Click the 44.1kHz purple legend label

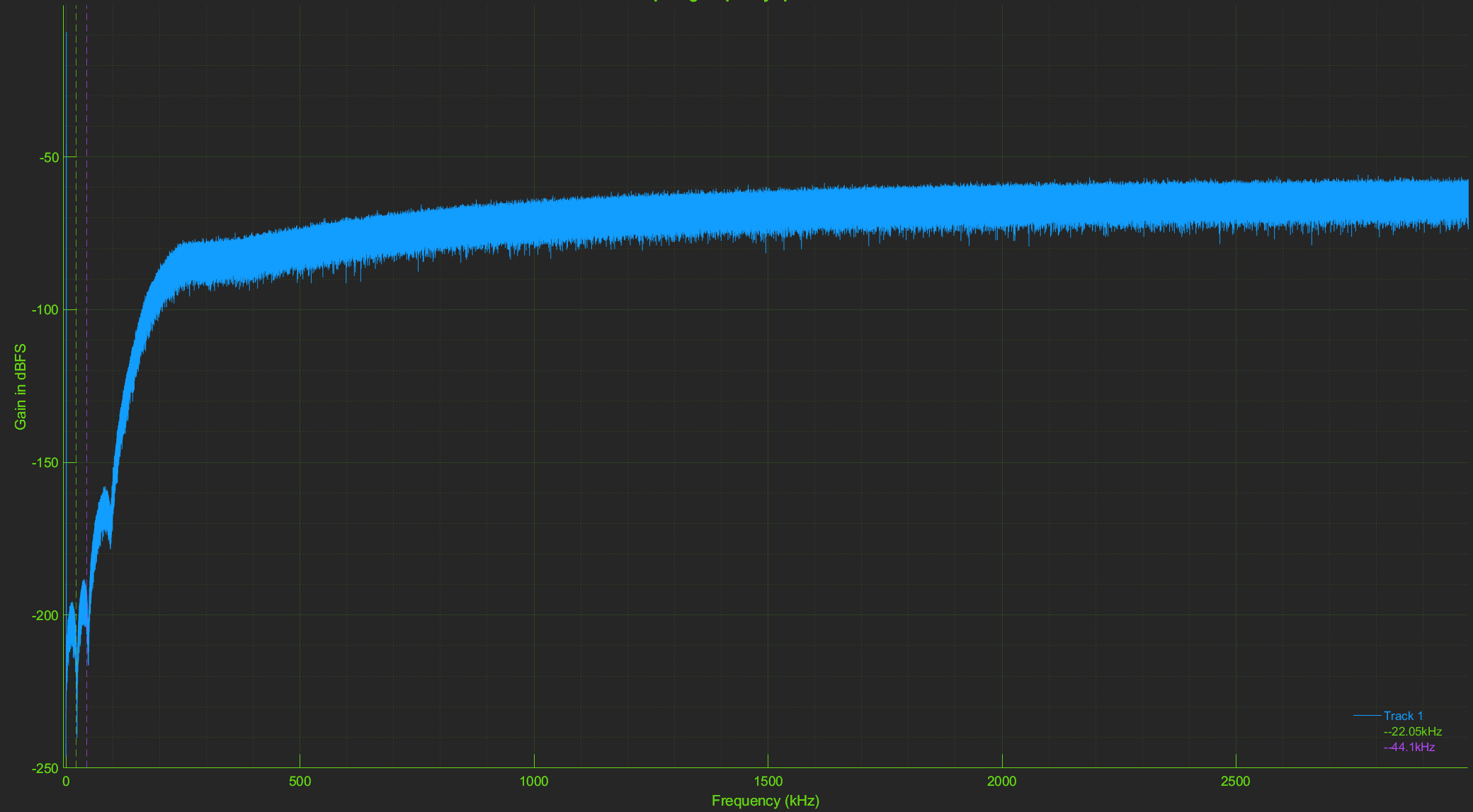pos(1409,747)
